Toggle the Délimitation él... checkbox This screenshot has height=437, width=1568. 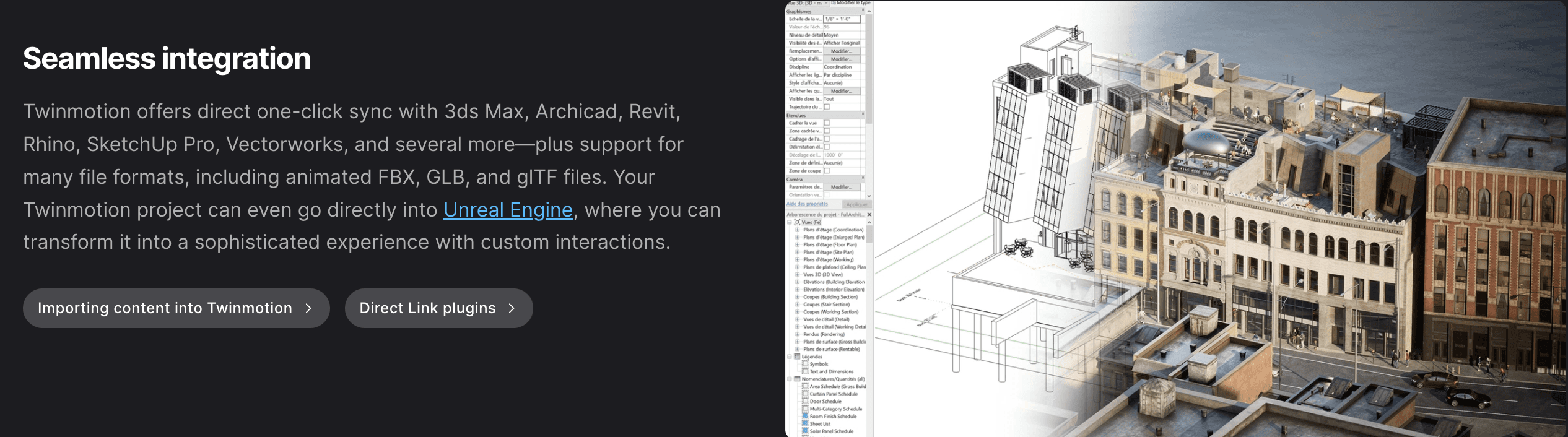click(x=827, y=147)
